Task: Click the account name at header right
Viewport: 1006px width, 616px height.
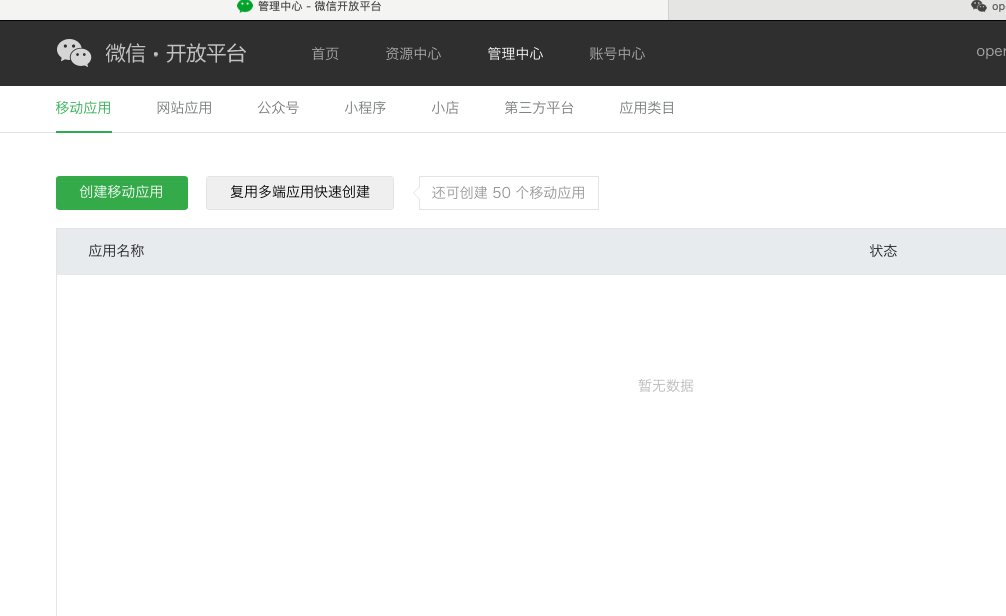Action: [x=991, y=51]
